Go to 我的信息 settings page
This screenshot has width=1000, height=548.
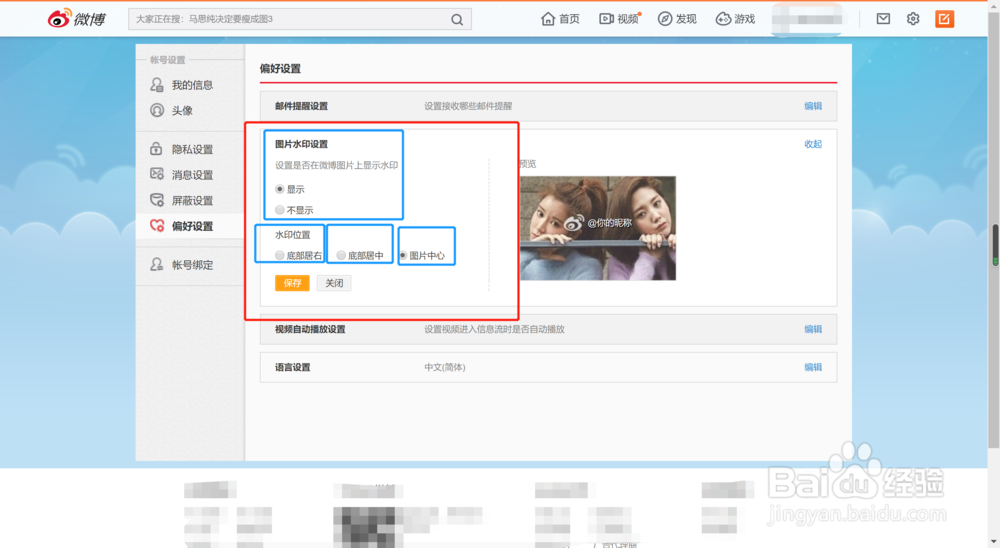192,85
